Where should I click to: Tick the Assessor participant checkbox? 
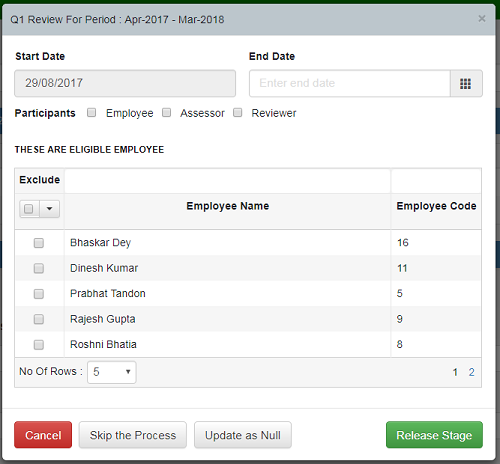click(166, 113)
